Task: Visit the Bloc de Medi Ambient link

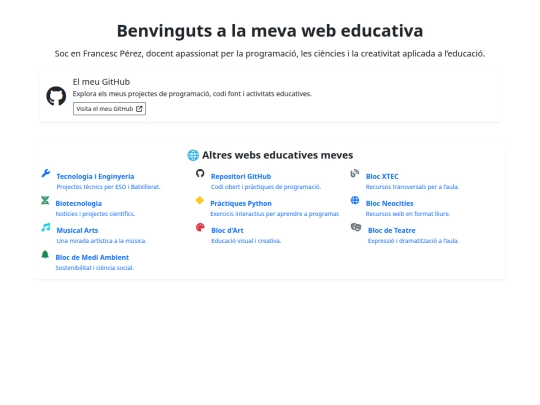Action: tap(92, 257)
